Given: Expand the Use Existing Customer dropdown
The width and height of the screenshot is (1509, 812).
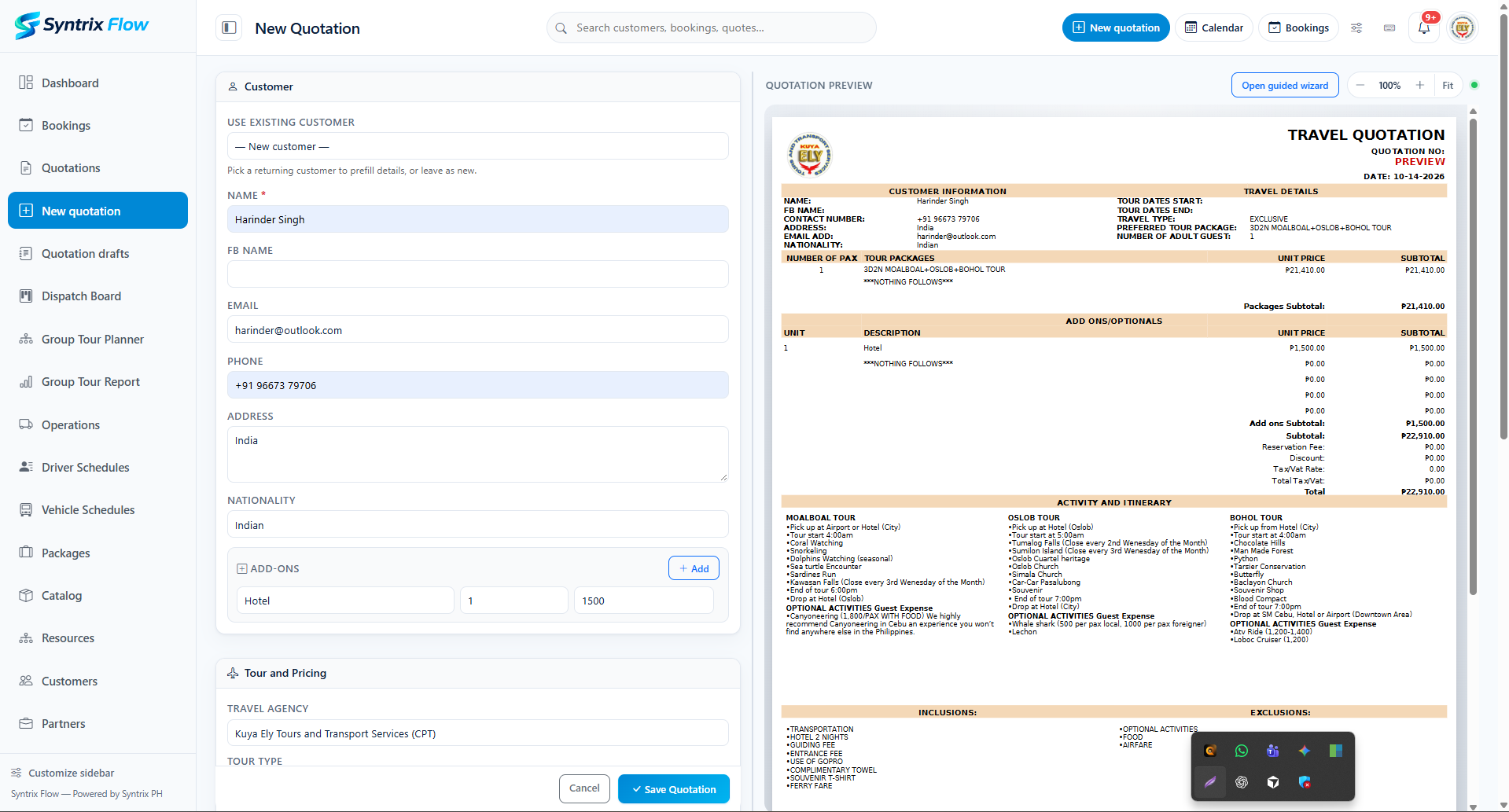Looking at the screenshot, I should (477, 146).
